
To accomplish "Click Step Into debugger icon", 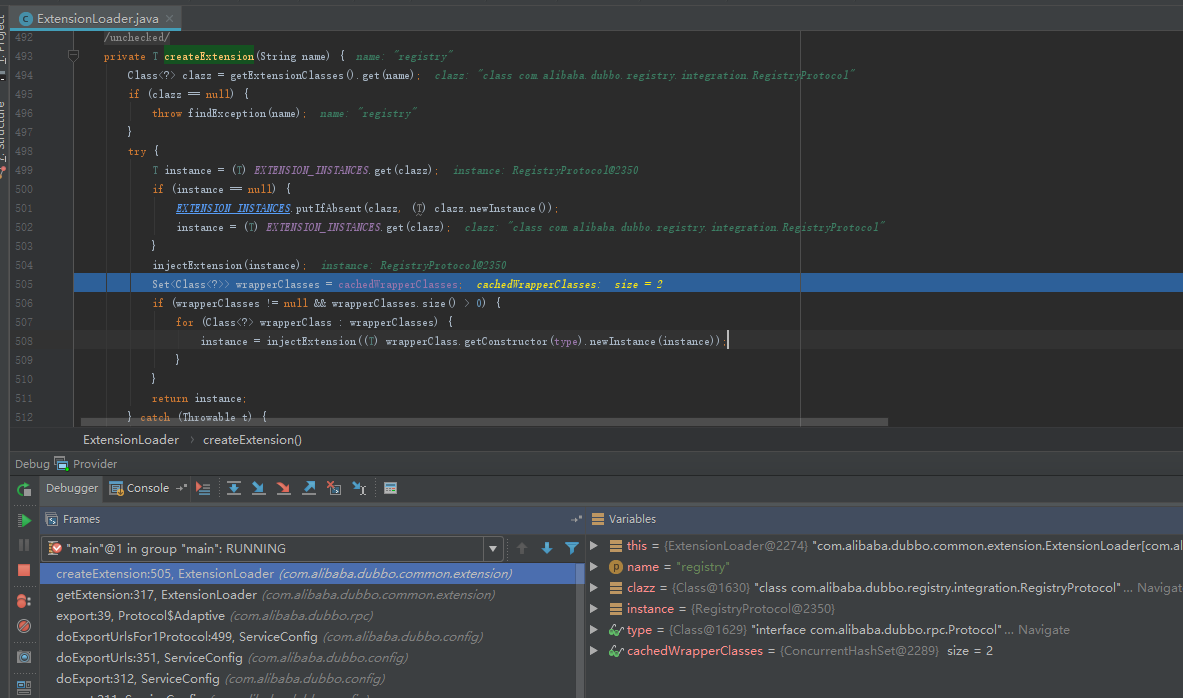I will [259, 488].
